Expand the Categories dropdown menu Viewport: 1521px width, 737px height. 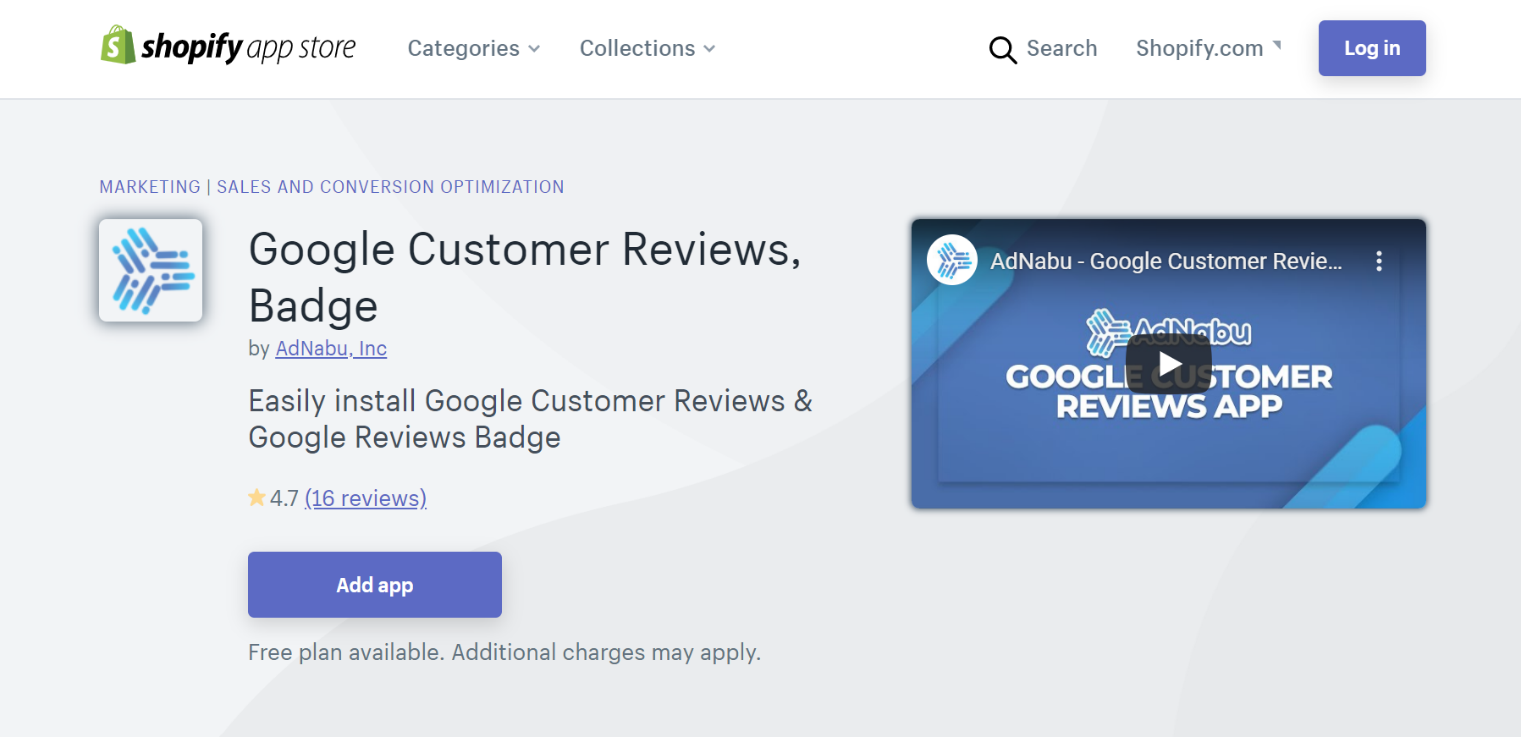pyautogui.click(x=473, y=48)
